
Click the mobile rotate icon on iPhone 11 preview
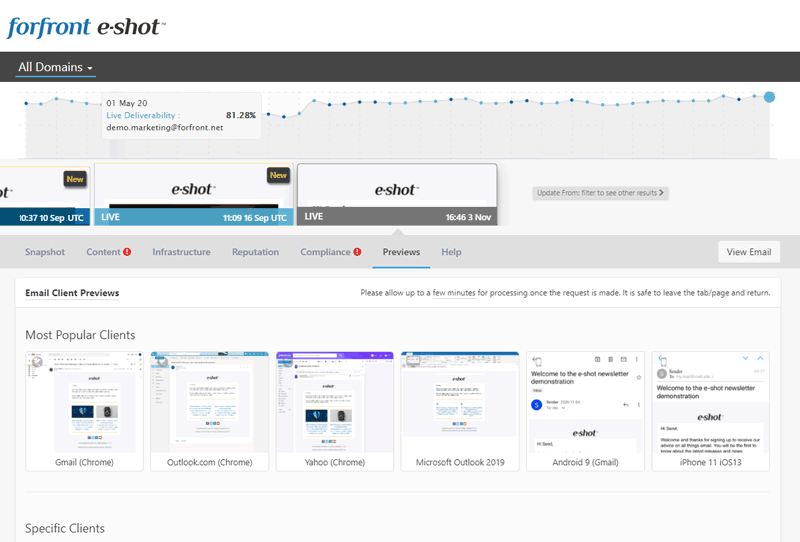point(662,360)
